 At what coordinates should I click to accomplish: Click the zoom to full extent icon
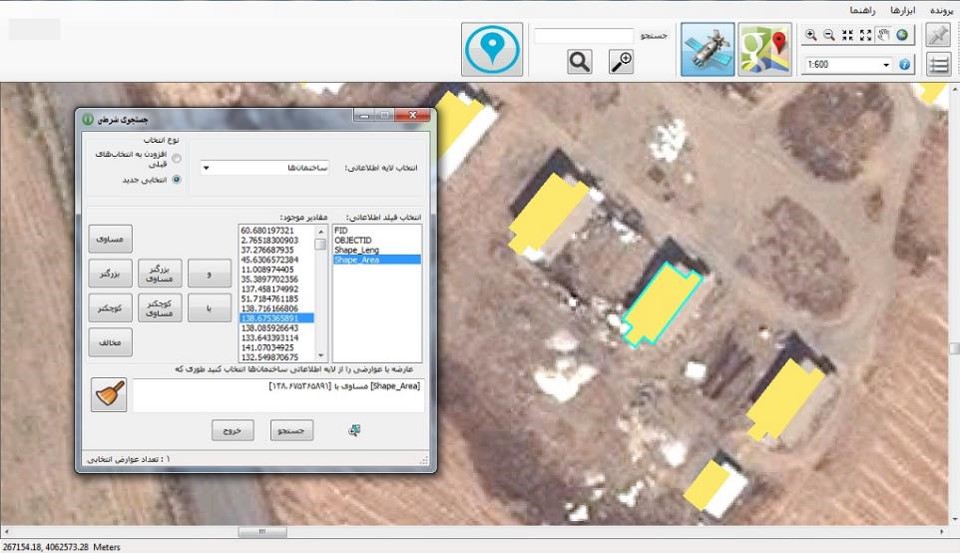click(x=866, y=35)
